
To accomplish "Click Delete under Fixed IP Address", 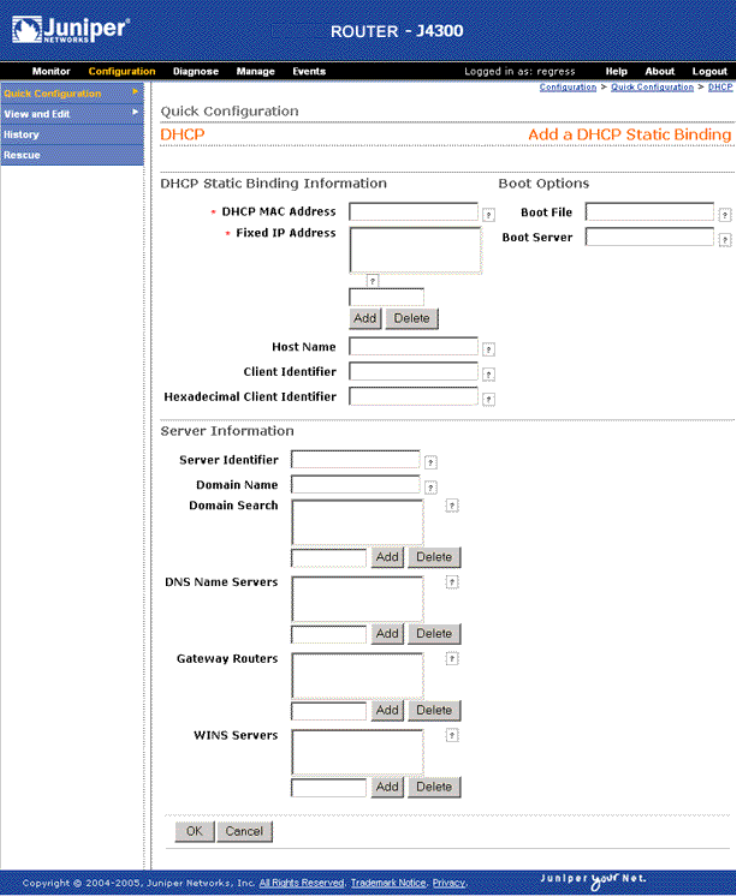I will point(412,318).
